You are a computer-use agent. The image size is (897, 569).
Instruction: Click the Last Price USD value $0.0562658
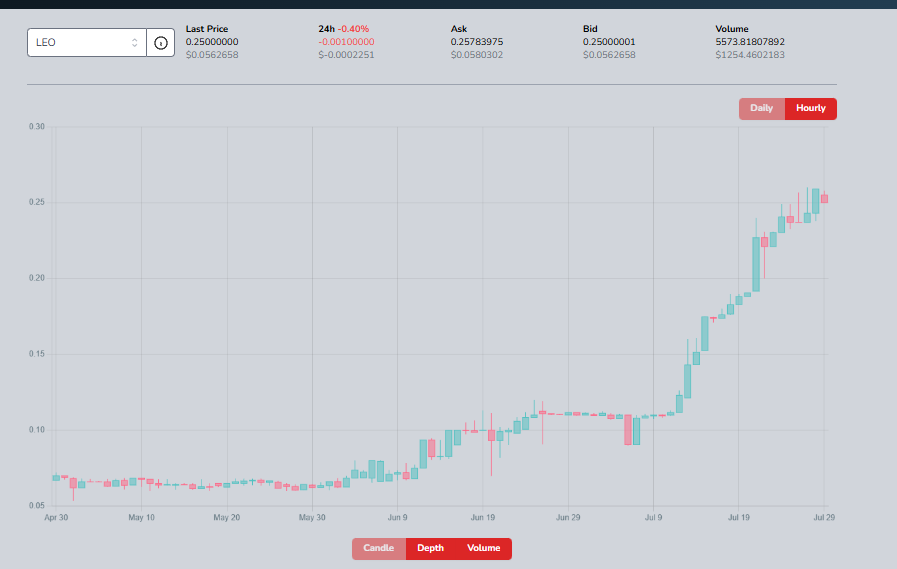click(212, 55)
